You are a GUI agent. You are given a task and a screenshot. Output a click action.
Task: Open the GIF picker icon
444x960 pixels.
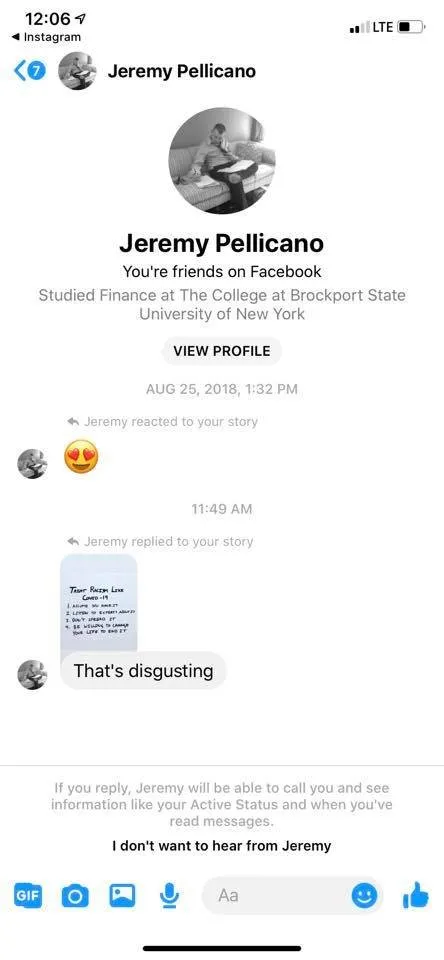click(x=28, y=896)
